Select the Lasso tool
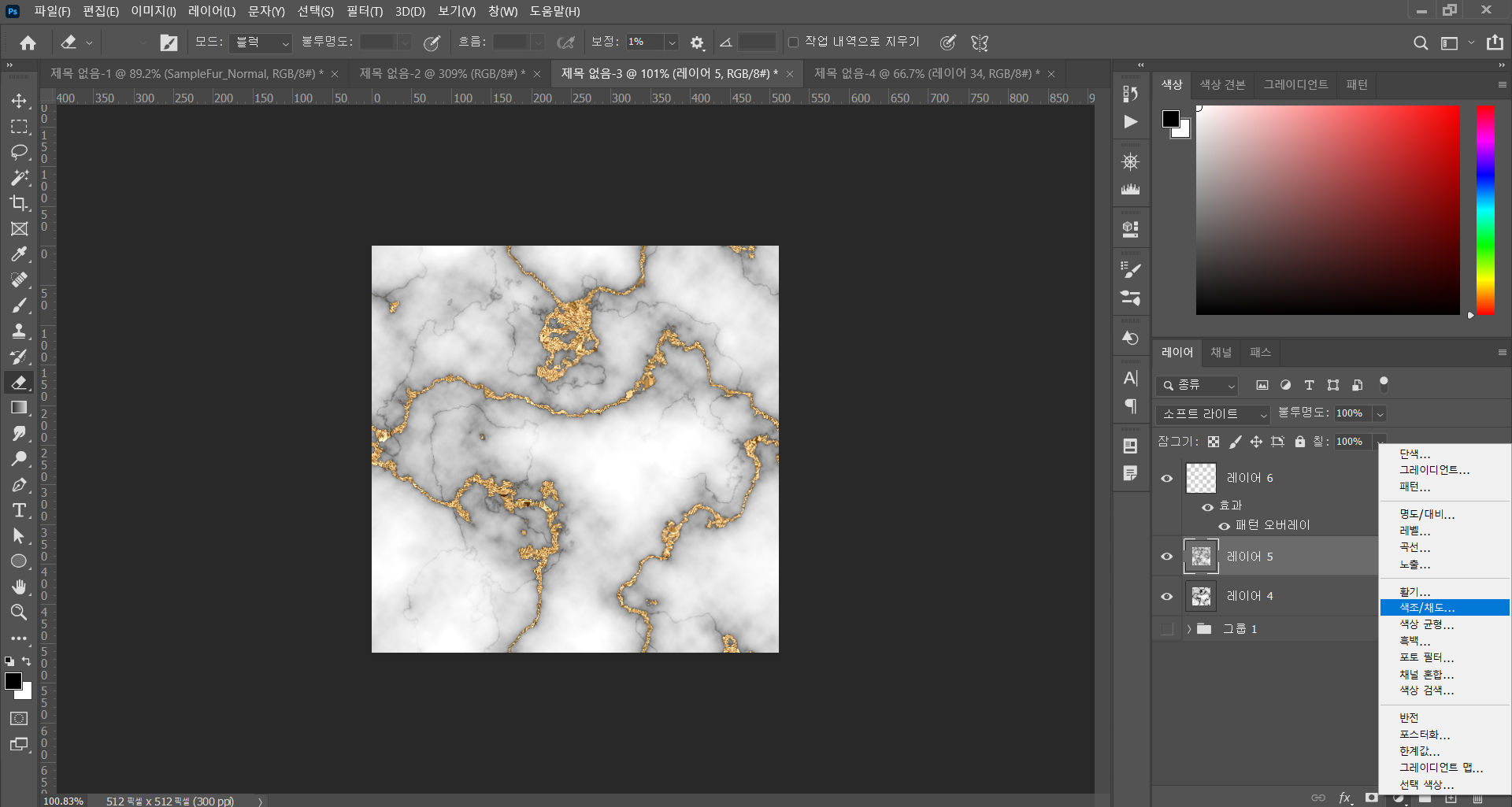Screen dimensions: 1512x807 tap(19, 152)
